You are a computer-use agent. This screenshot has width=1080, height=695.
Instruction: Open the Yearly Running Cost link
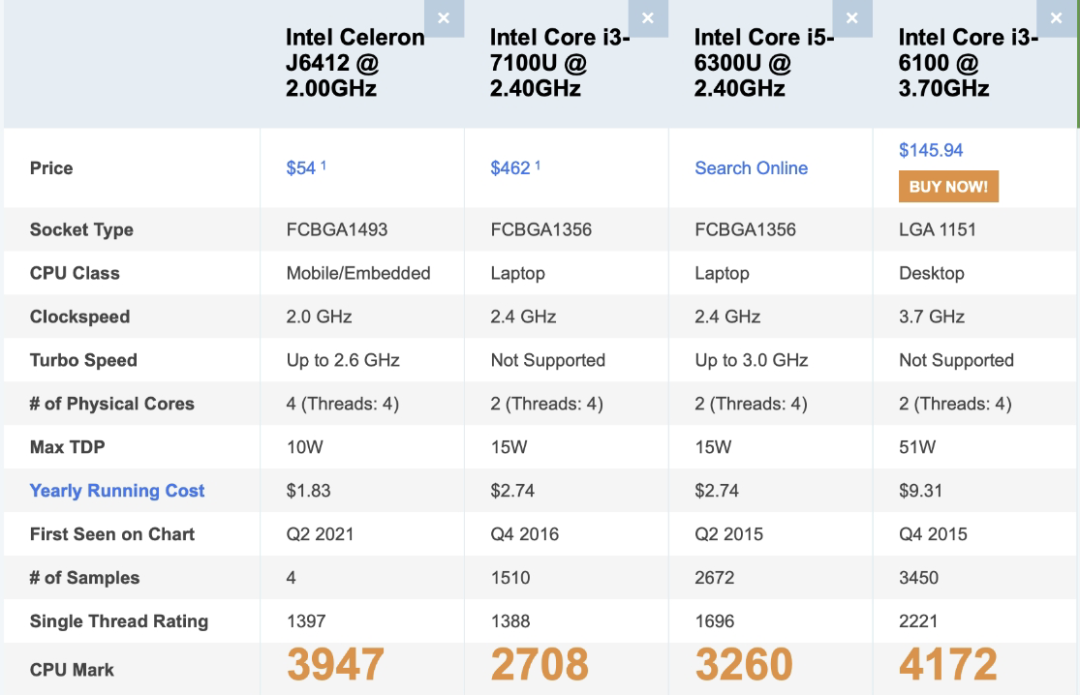pyautogui.click(x=117, y=490)
